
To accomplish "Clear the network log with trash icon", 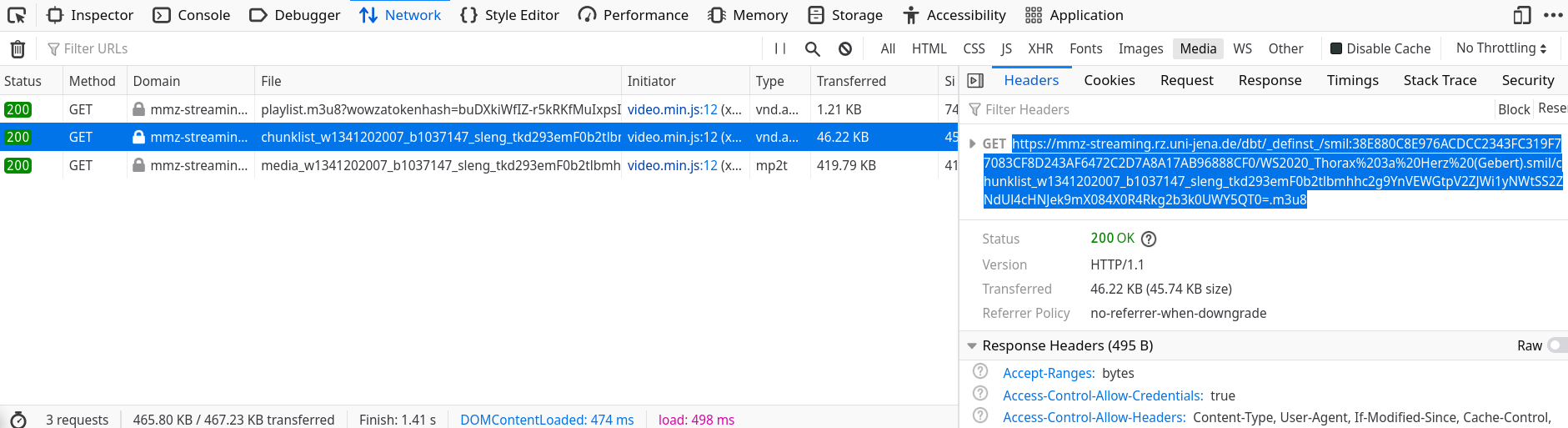I will click(18, 49).
